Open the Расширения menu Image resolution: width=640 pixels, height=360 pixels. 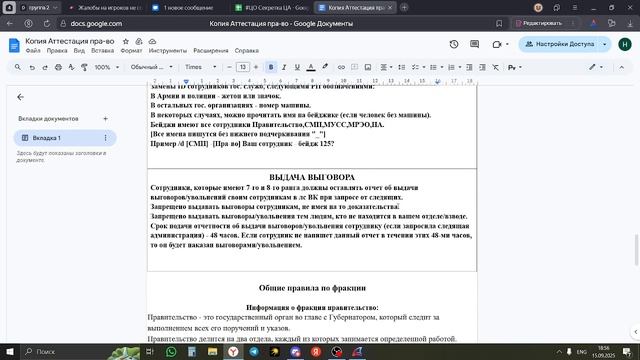tap(211, 51)
